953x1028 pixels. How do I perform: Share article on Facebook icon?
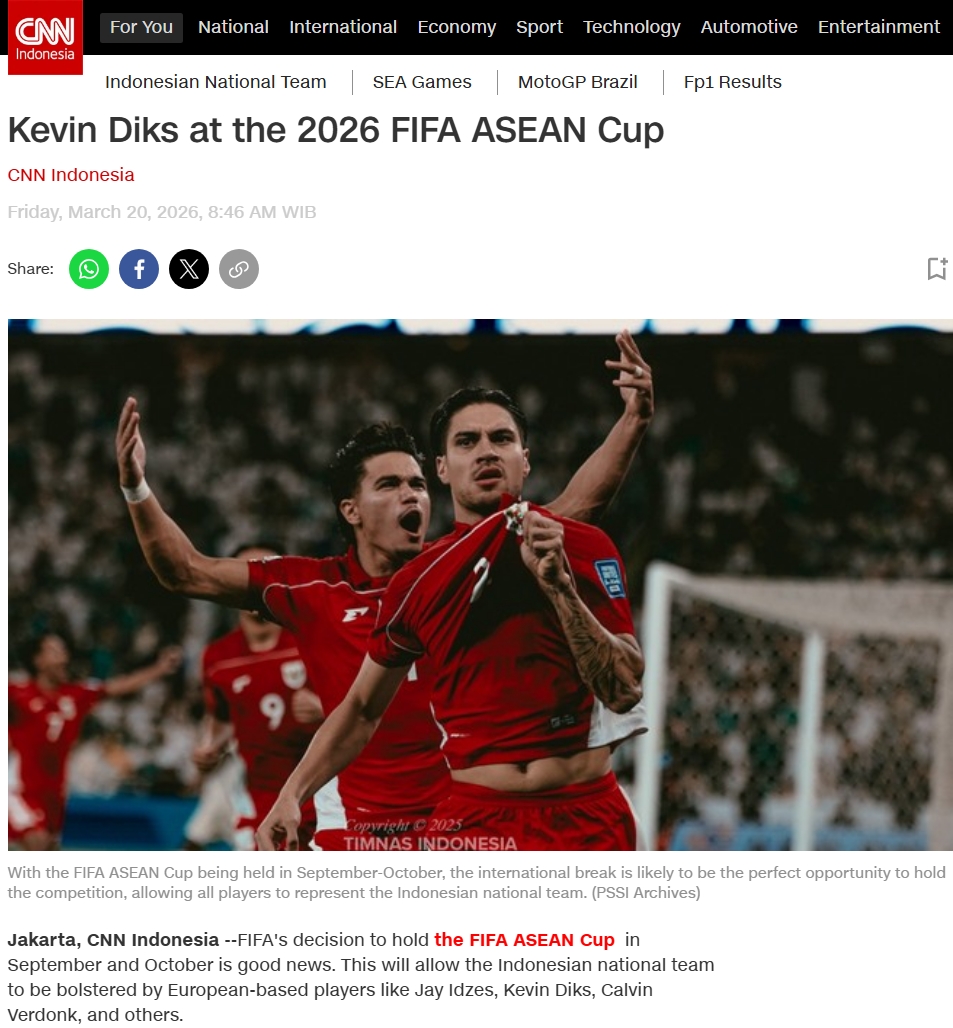click(139, 269)
